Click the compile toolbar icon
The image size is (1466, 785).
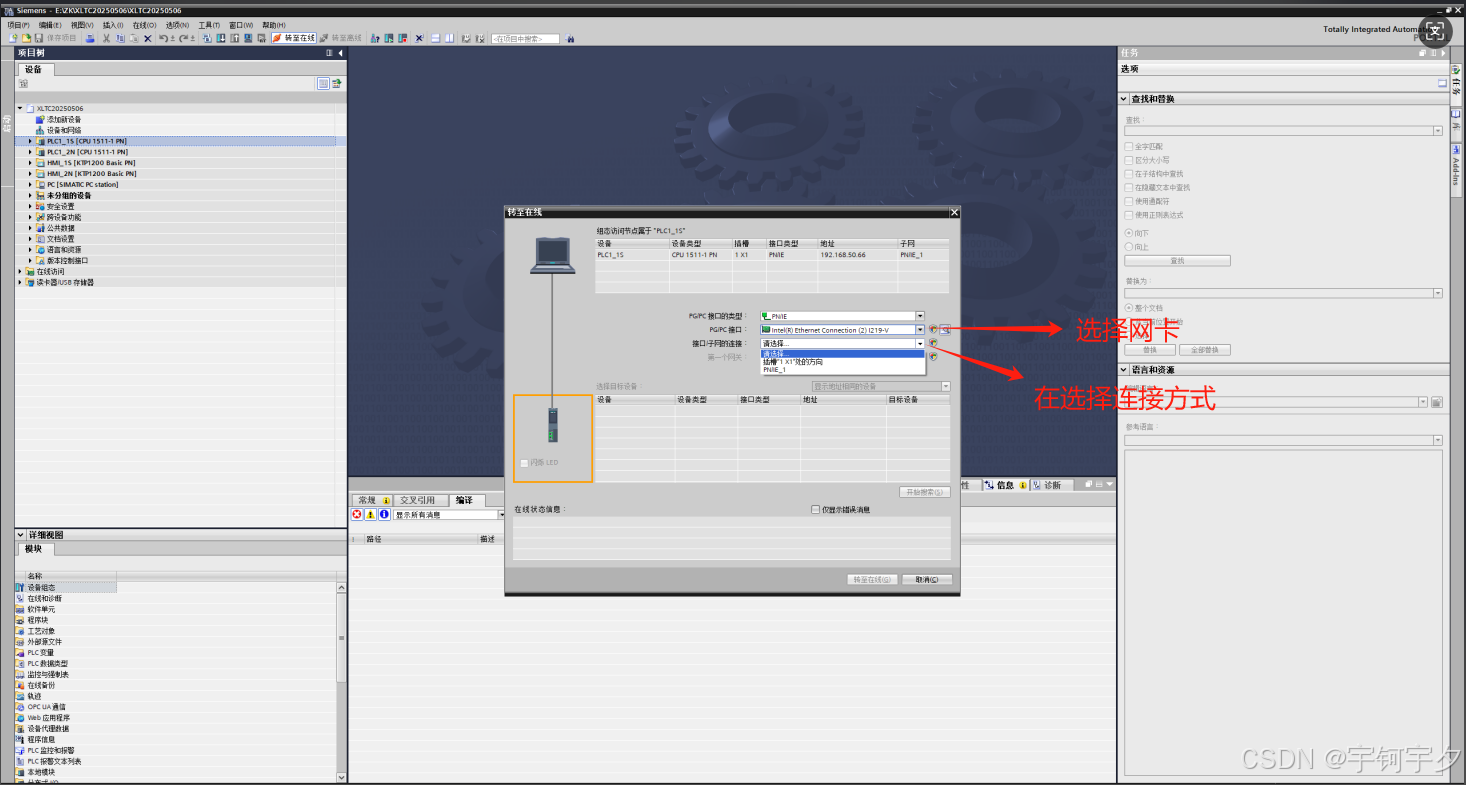click(x=207, y=38)
